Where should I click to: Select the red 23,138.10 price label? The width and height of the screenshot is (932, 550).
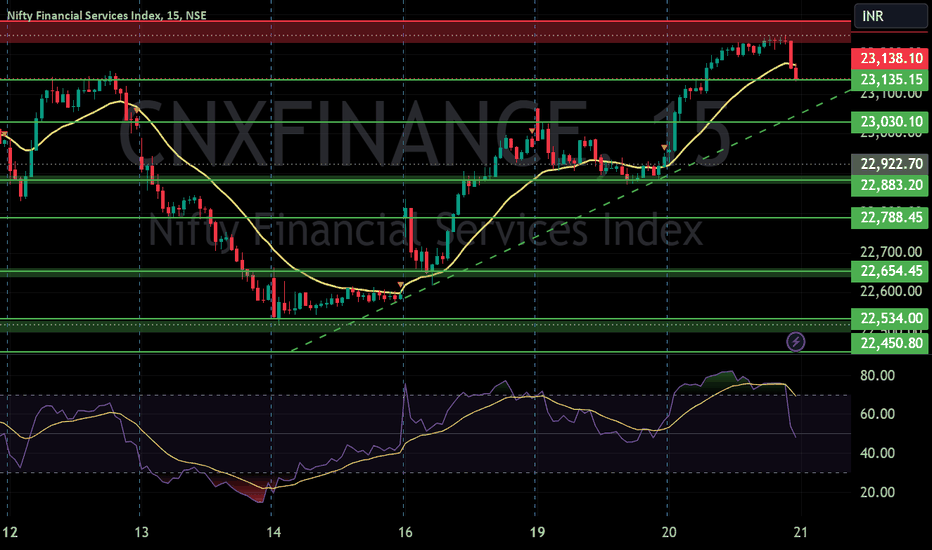(x=890, y=58)
